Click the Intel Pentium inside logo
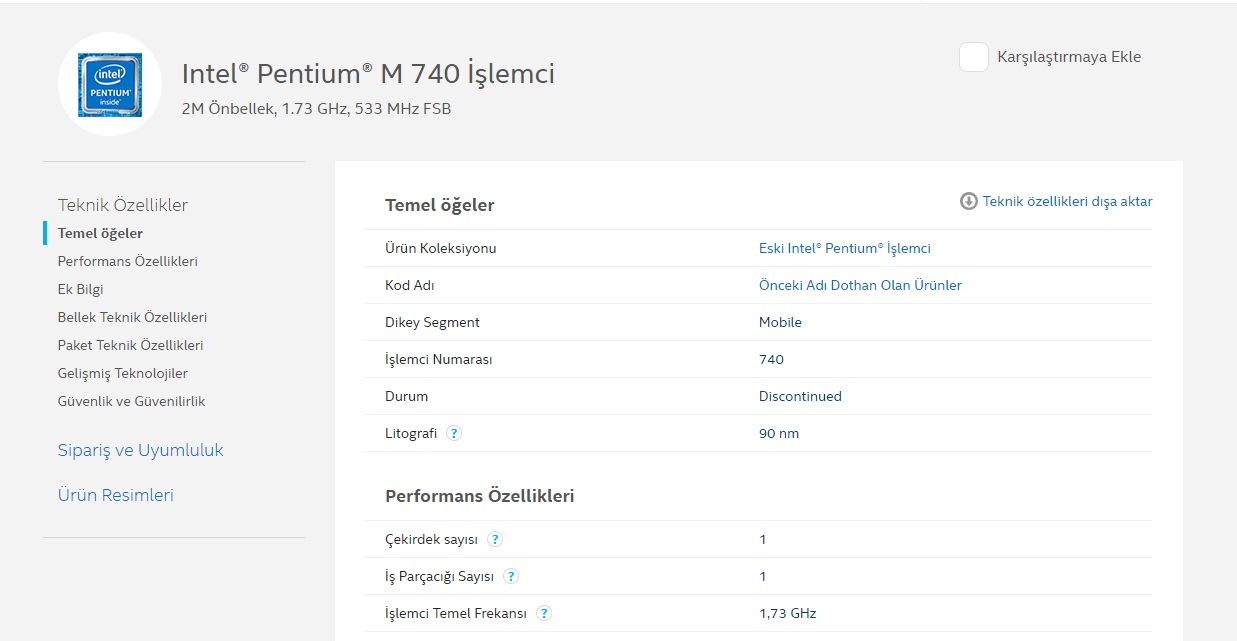The image size is (1237, 641). pos(110,84)
